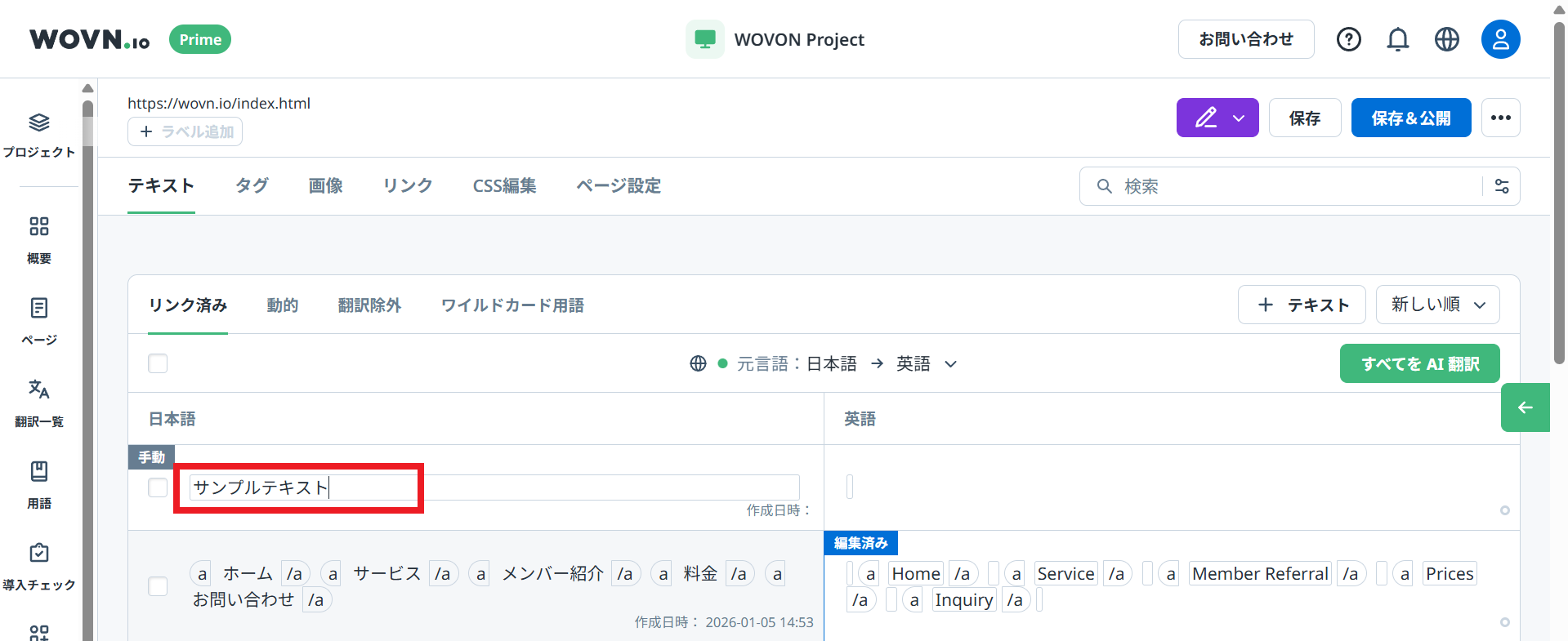Click the empty English translation field
Image resolution: width=1568 pixels, height=641 pixels.
click(x=850, y=487)
